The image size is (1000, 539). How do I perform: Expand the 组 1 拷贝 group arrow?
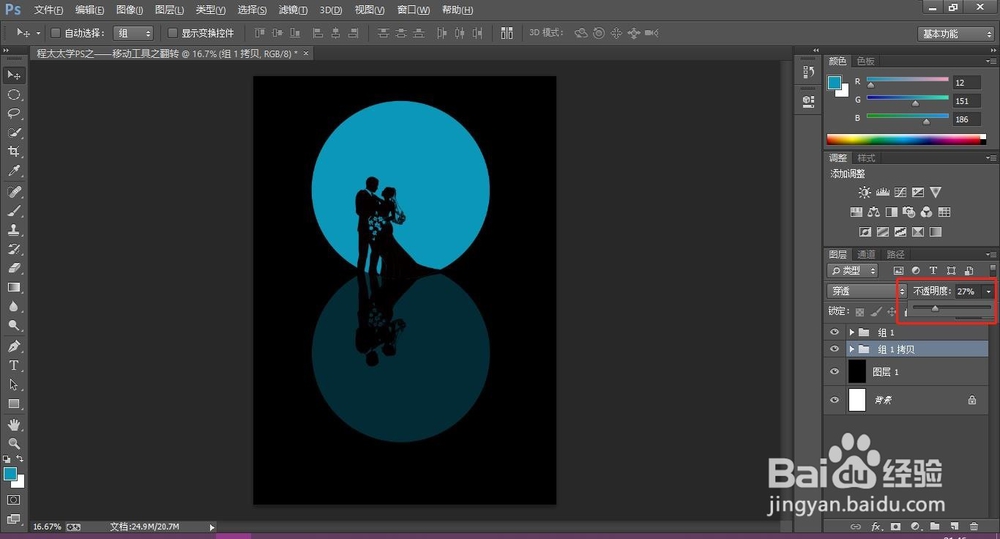coord(851,349)
